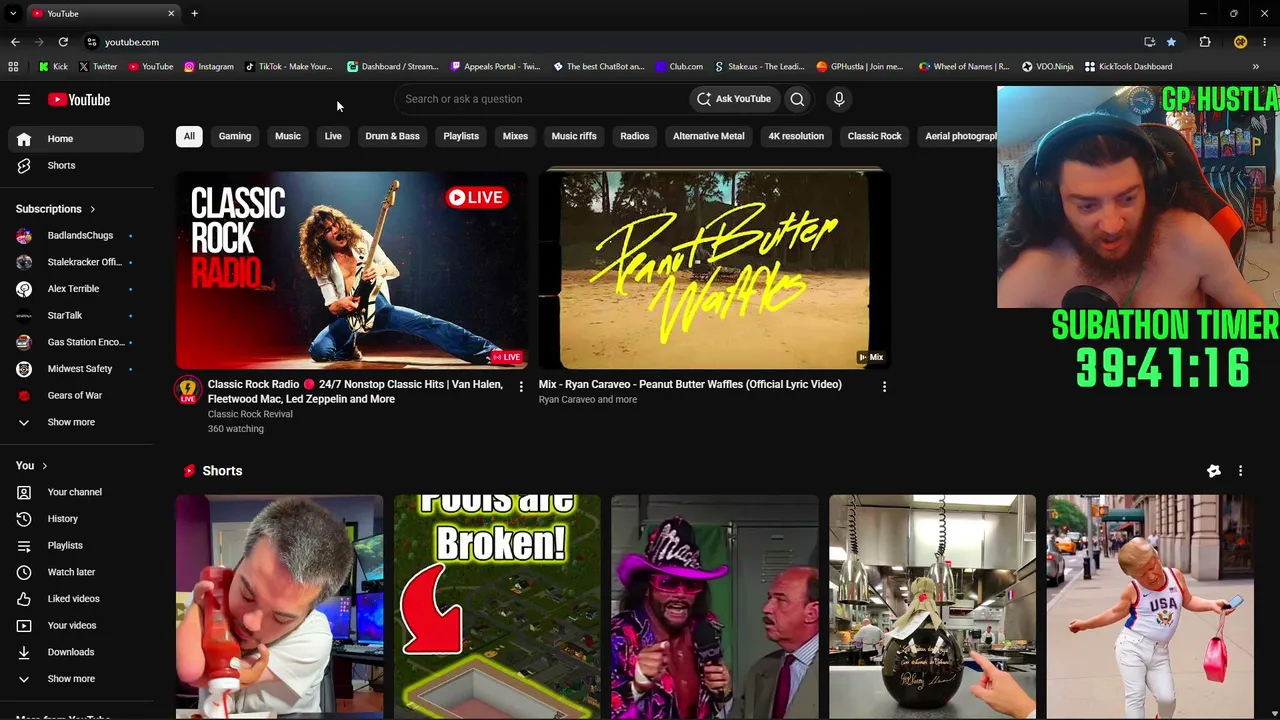Open Your videos page
The height and width of the screenshot is (720, 1280).
76,625
